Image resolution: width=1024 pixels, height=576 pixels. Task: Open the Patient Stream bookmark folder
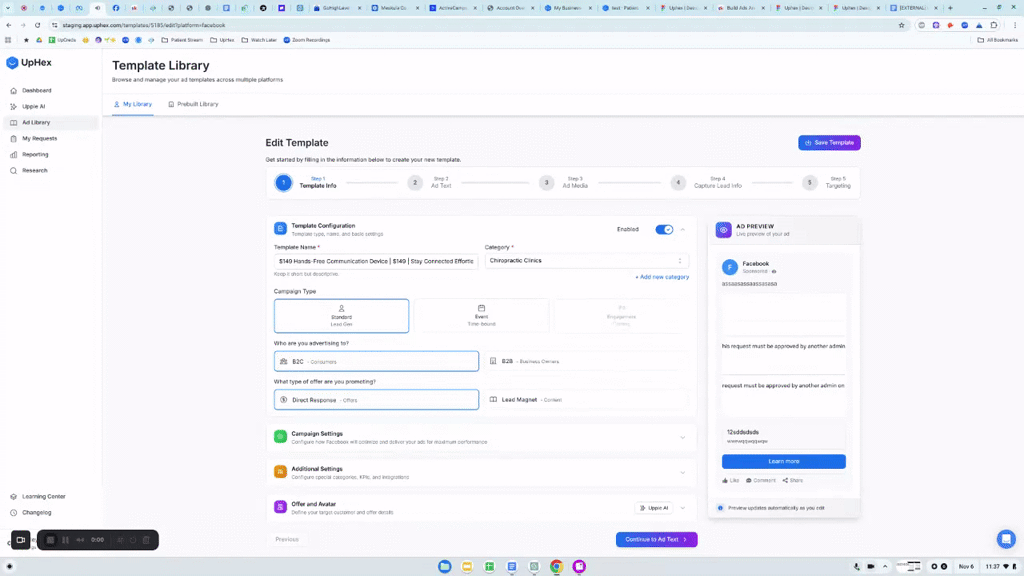pyautogui.click(x=182, y=40)
